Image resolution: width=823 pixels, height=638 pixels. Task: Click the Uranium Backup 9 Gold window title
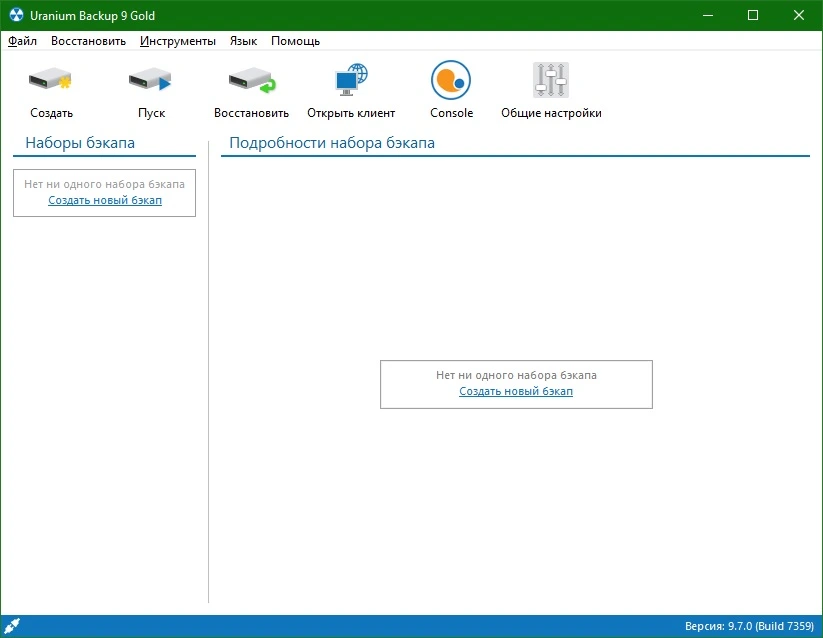click(92, 16)
